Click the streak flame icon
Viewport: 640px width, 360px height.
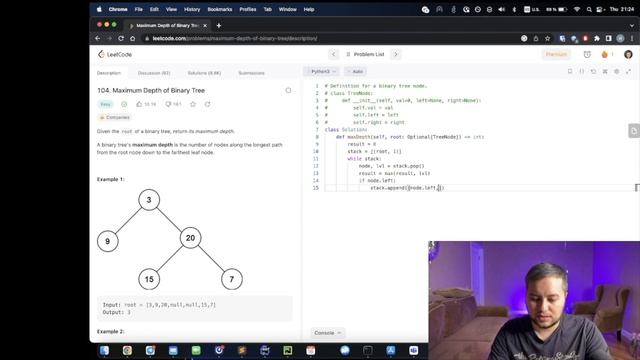604,54
